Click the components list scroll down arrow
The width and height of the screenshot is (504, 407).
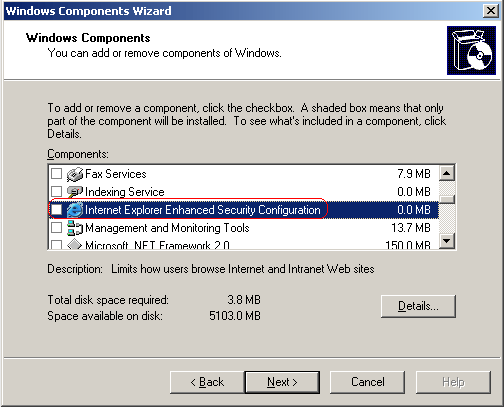(447, 241)
